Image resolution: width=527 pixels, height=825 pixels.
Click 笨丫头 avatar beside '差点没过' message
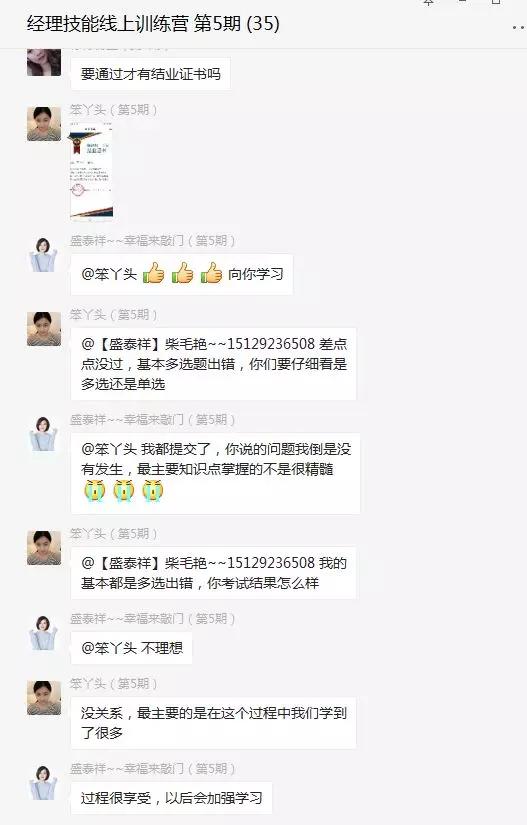44,329
